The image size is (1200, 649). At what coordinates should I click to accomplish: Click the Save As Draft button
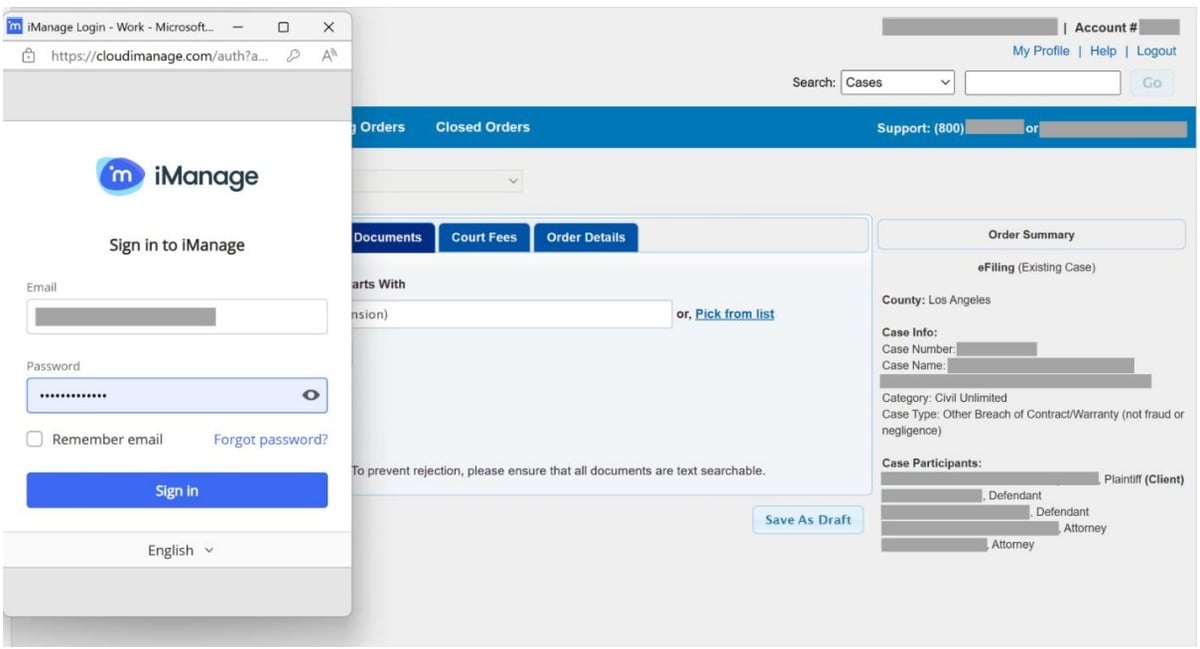(807, 519)
